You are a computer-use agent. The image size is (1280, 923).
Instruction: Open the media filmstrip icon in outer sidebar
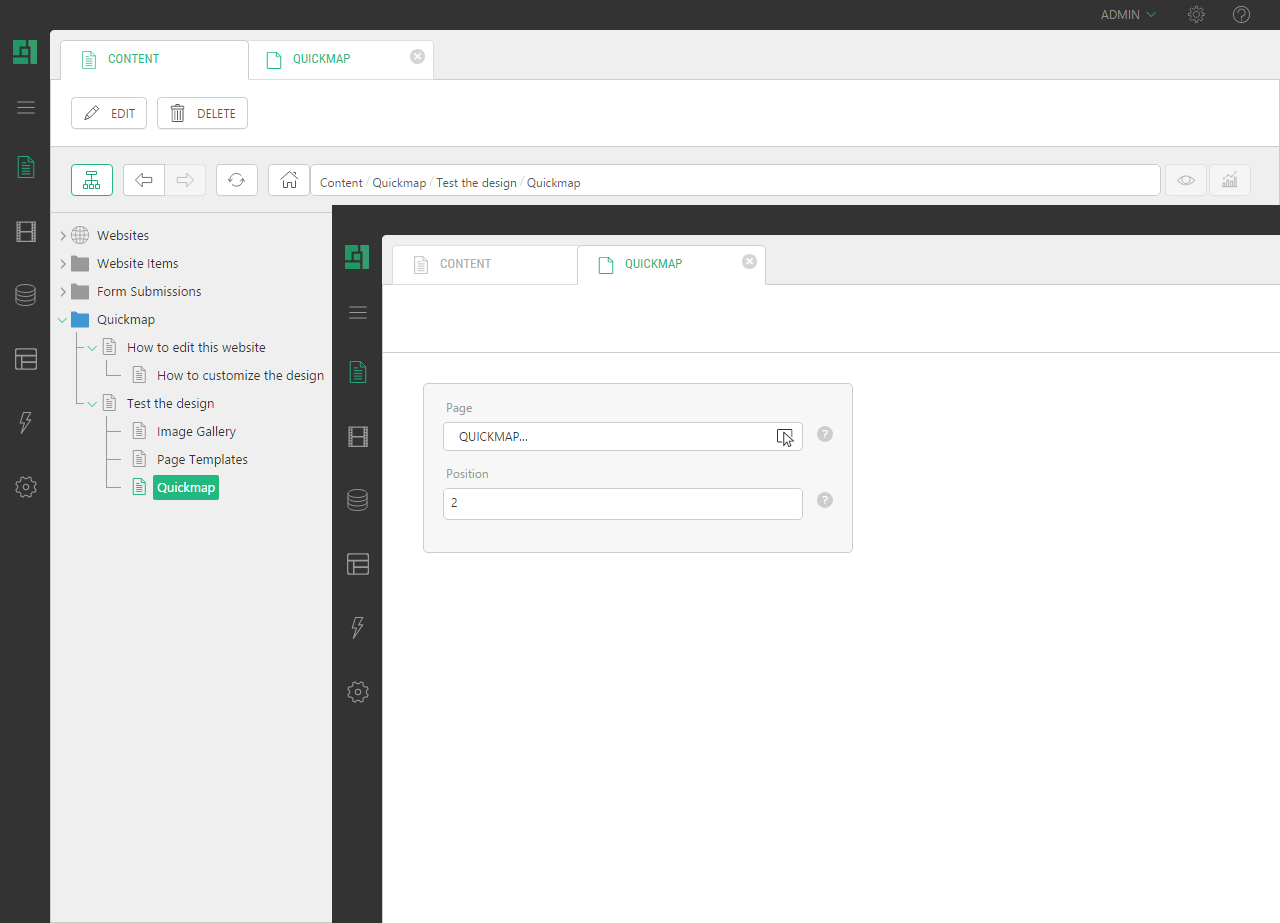pyautogui.click(x=26, y=232)
